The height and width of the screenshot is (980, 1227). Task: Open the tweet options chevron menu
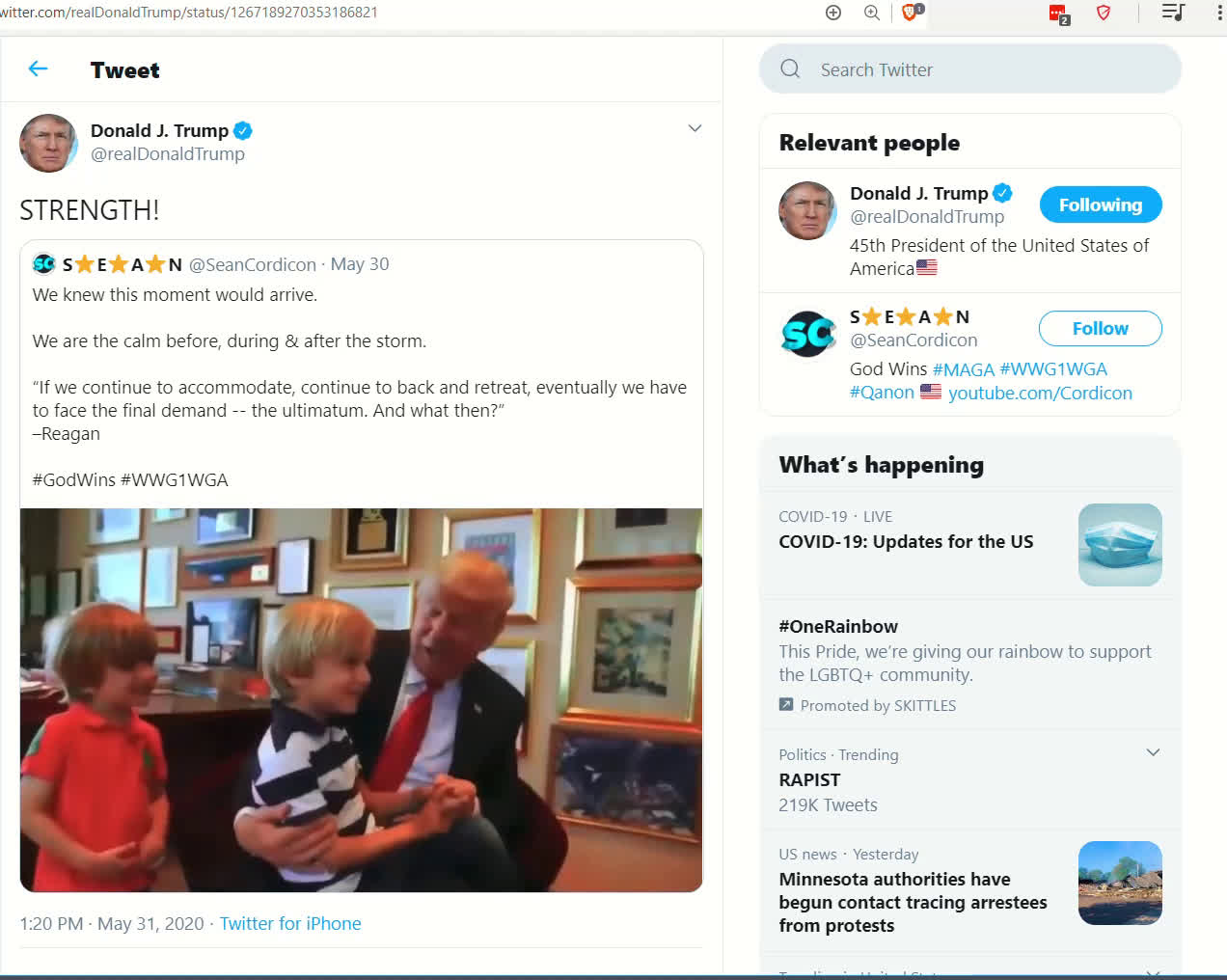pos(695,128)
